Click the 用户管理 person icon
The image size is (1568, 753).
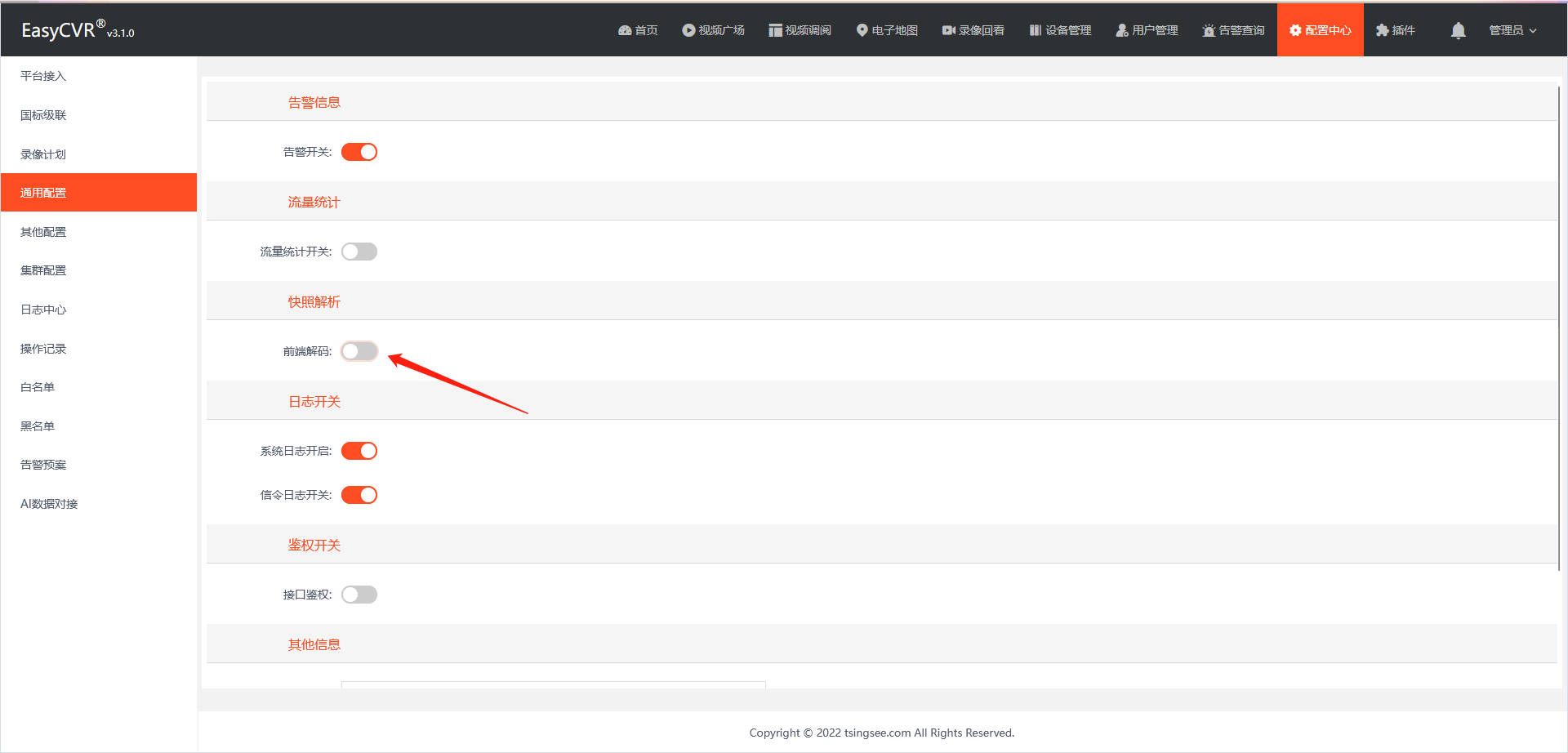(1122, 30)
